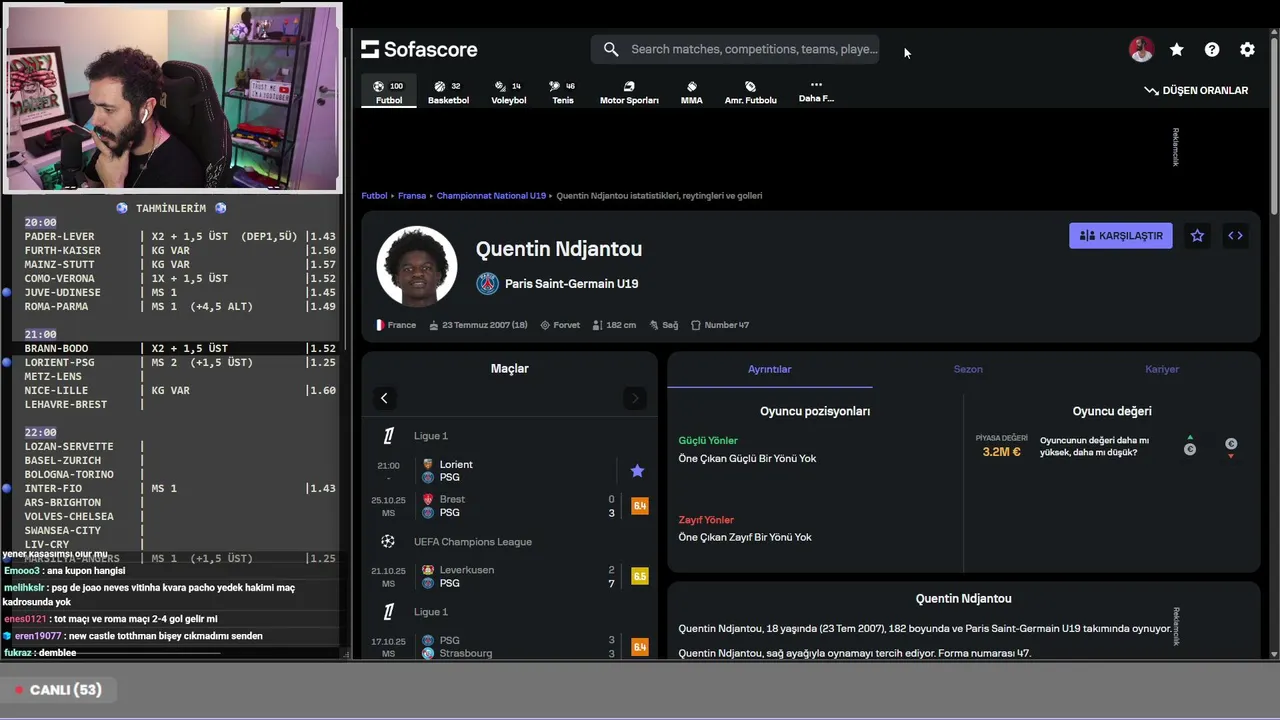The width and height of the screenshot is (1280, 720).
Task: Open the help question mark icon
Action: [x=1212, y=49]
